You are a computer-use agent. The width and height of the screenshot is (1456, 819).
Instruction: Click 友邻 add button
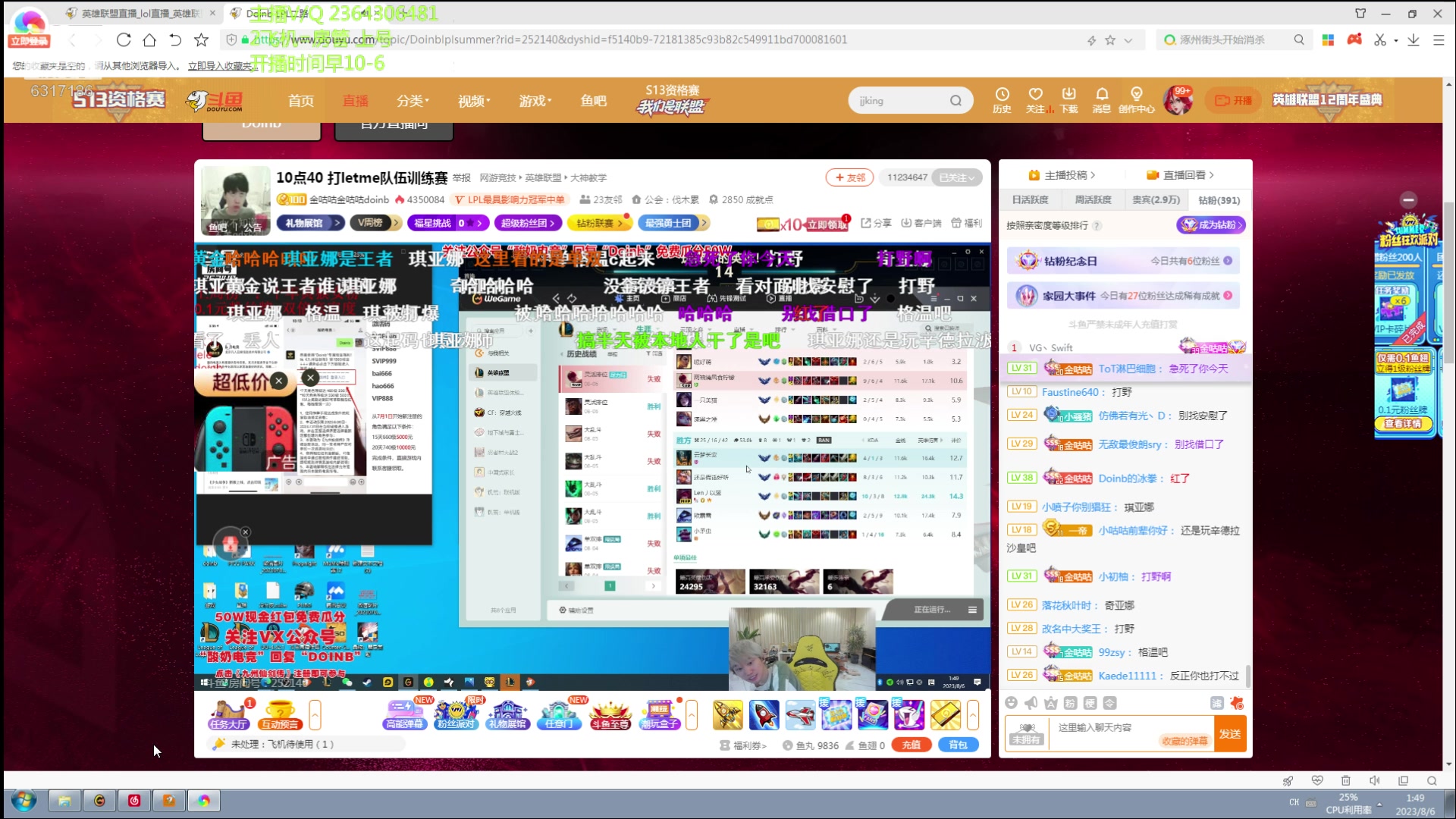pos(850,177)
